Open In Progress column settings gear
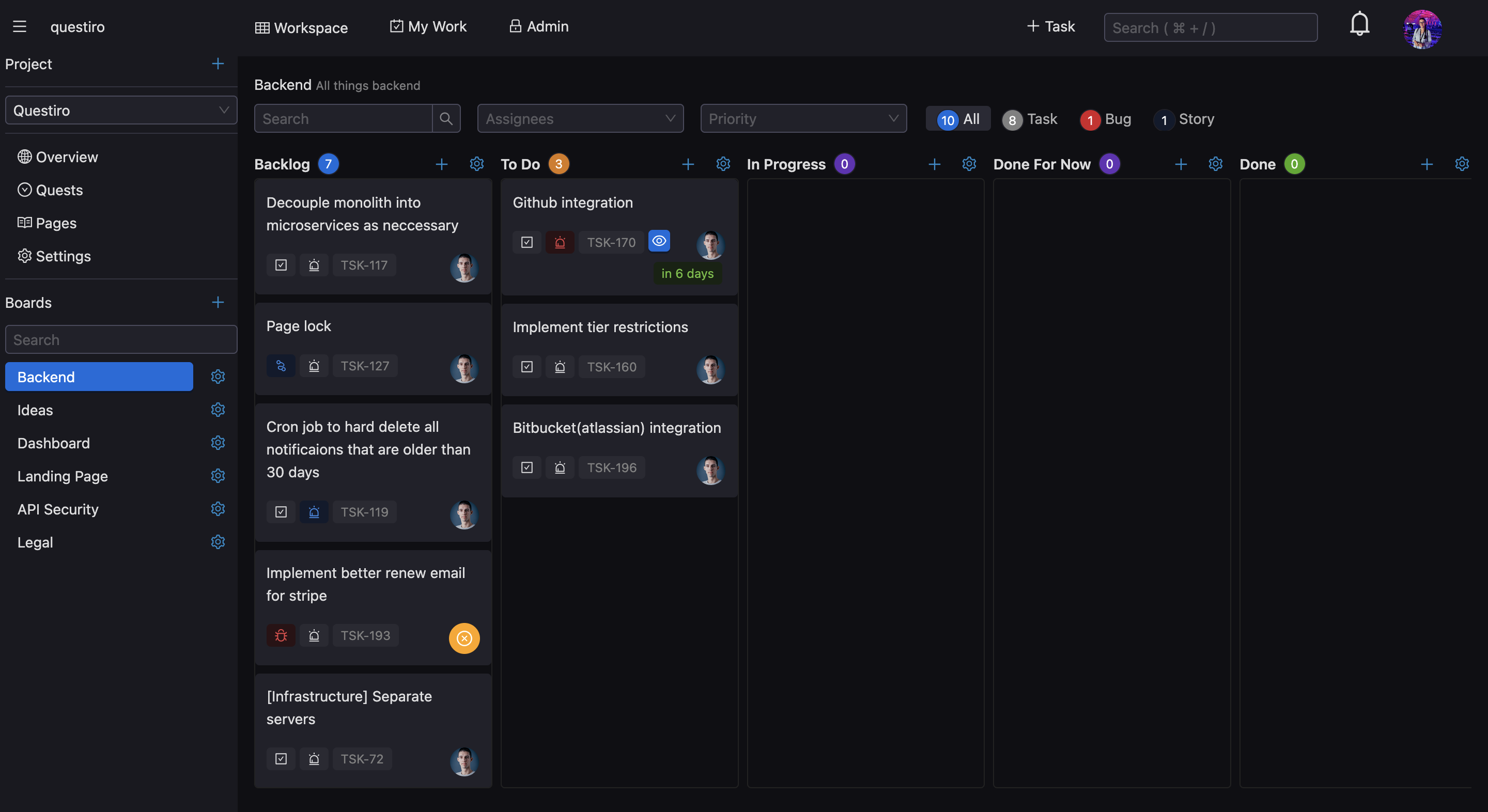The image size is (1488, 812). coord(969,164)
